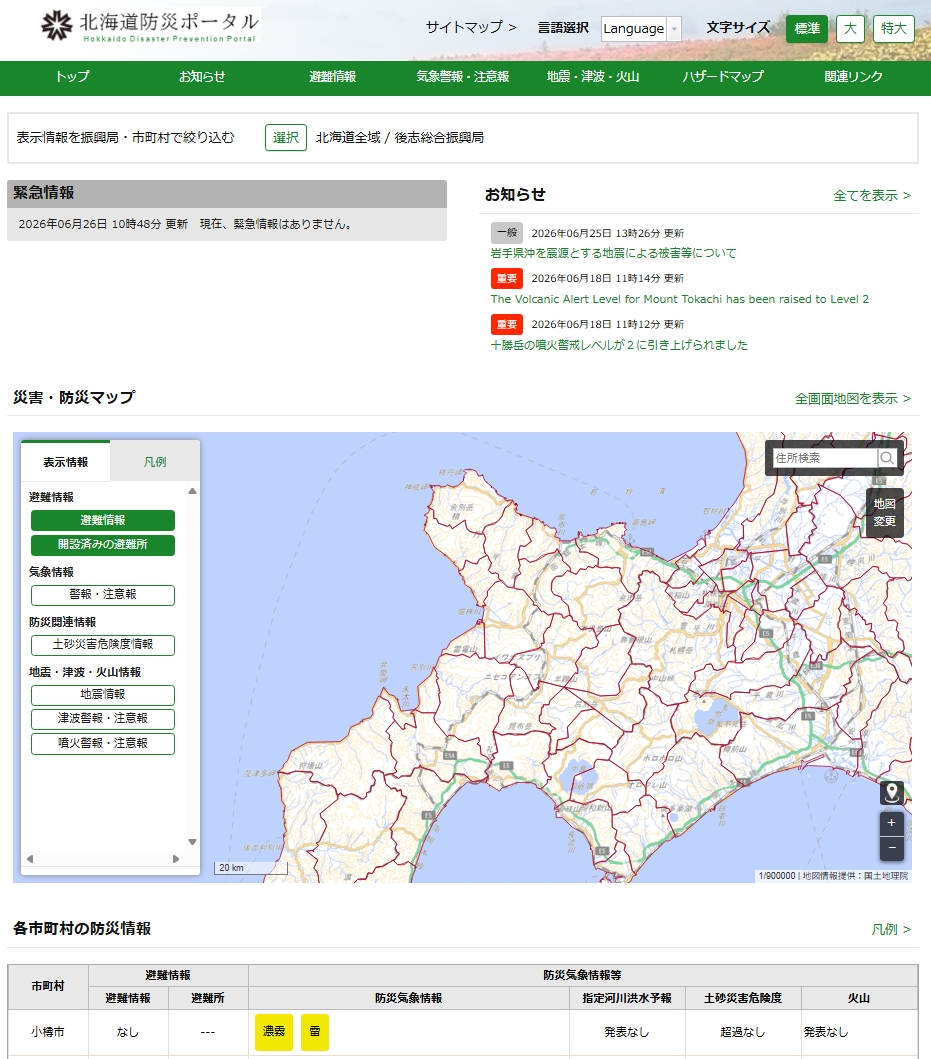Click the 濃霧 yellow warning badge
This screenshot has height=1059, width=931.
click(274, 1032)
